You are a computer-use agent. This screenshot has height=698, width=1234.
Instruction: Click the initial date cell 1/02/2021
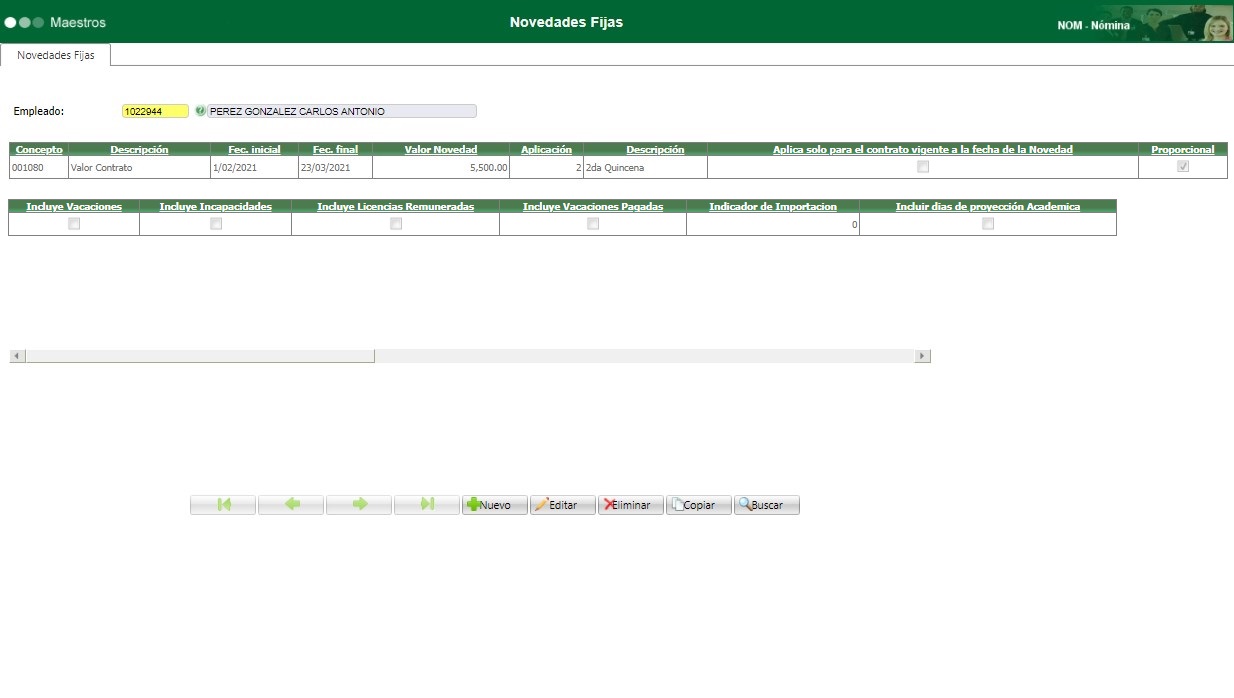coord(254,168)
